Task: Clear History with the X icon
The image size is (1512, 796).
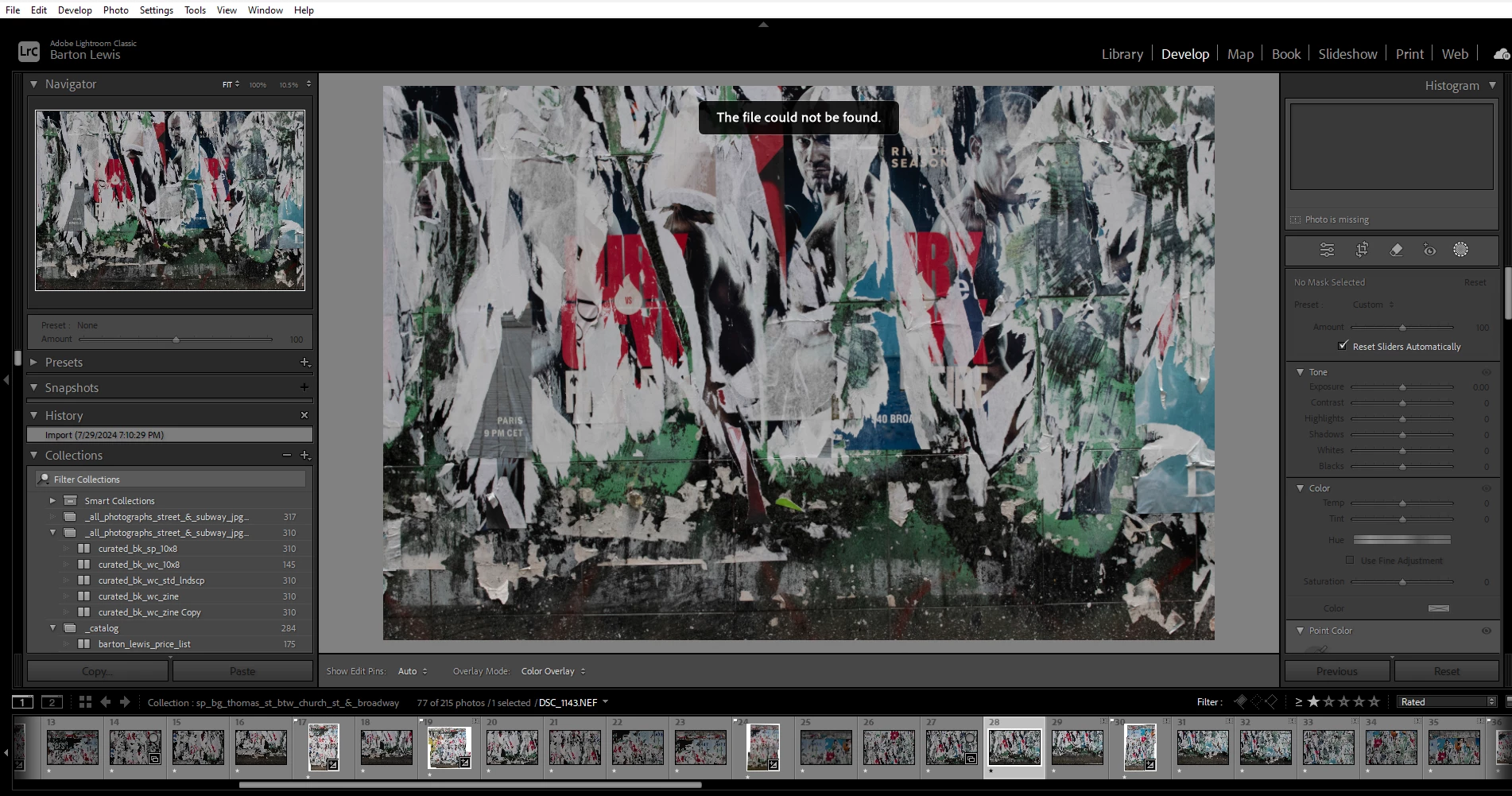Action: [x=304, y=415]
